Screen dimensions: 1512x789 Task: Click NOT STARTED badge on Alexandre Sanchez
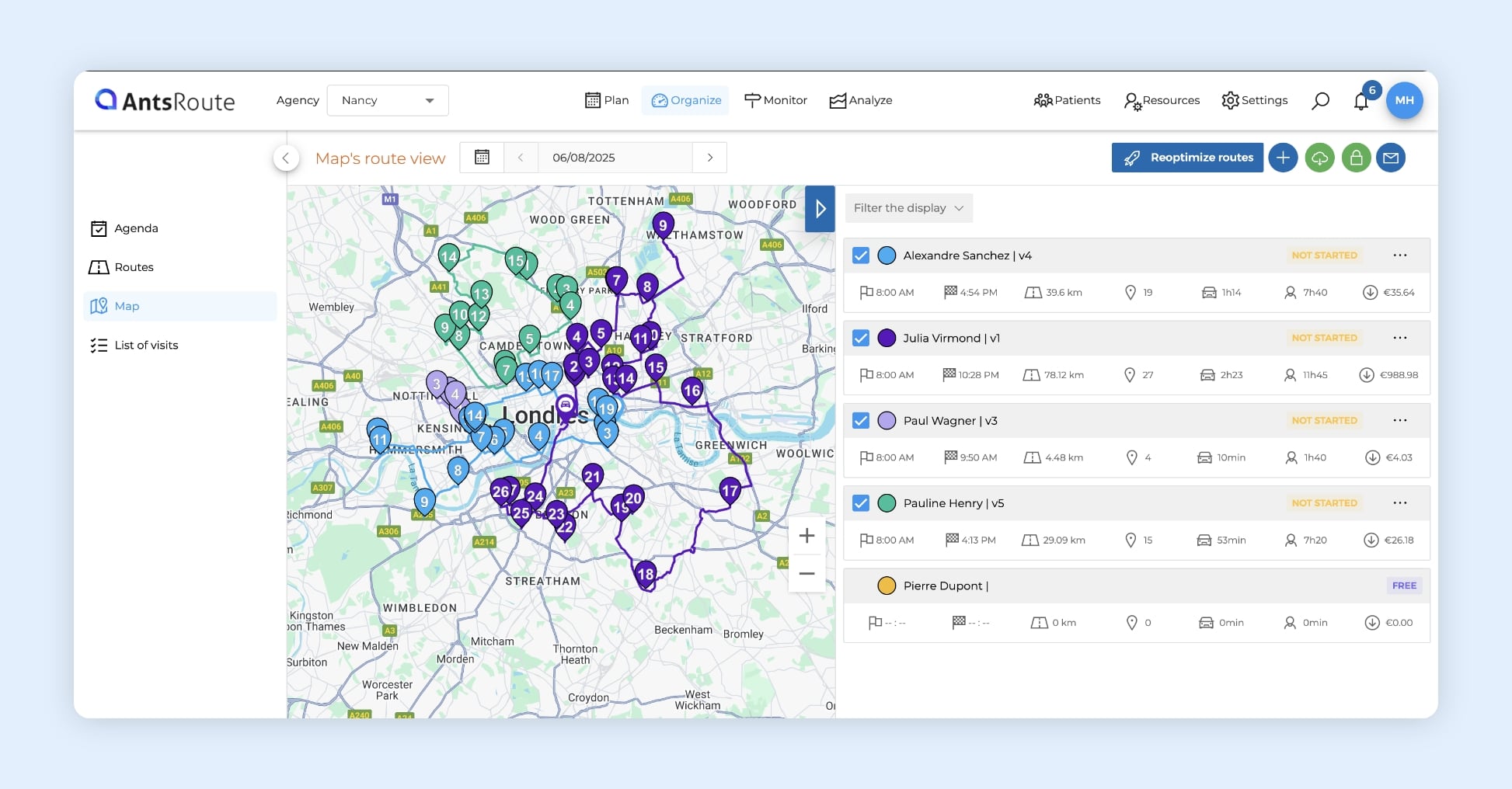click(x=1324, y=255)
